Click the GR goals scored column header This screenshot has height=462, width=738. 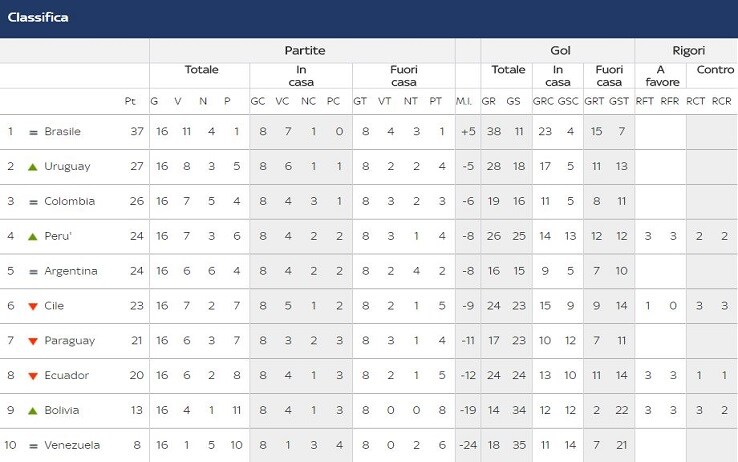coord(489,101)
